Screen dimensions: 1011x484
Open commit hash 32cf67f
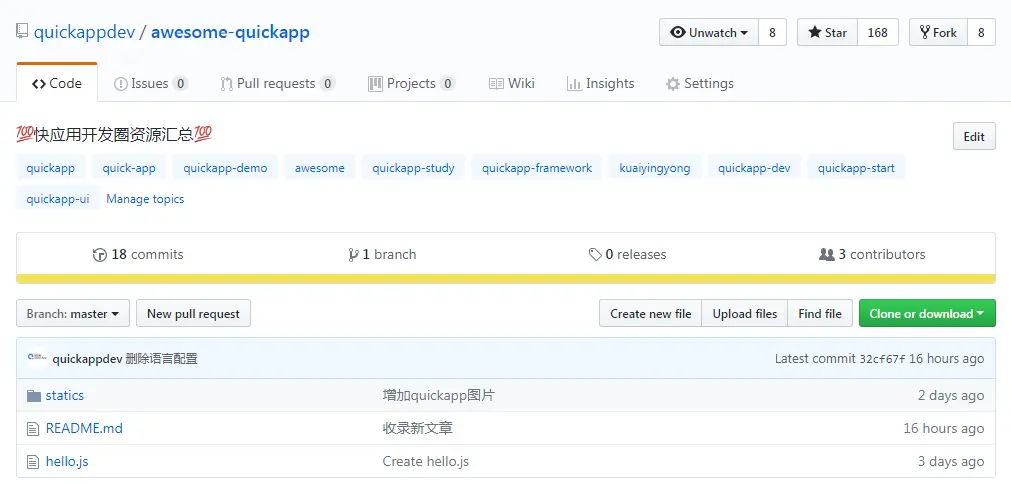tap(883, 358)
